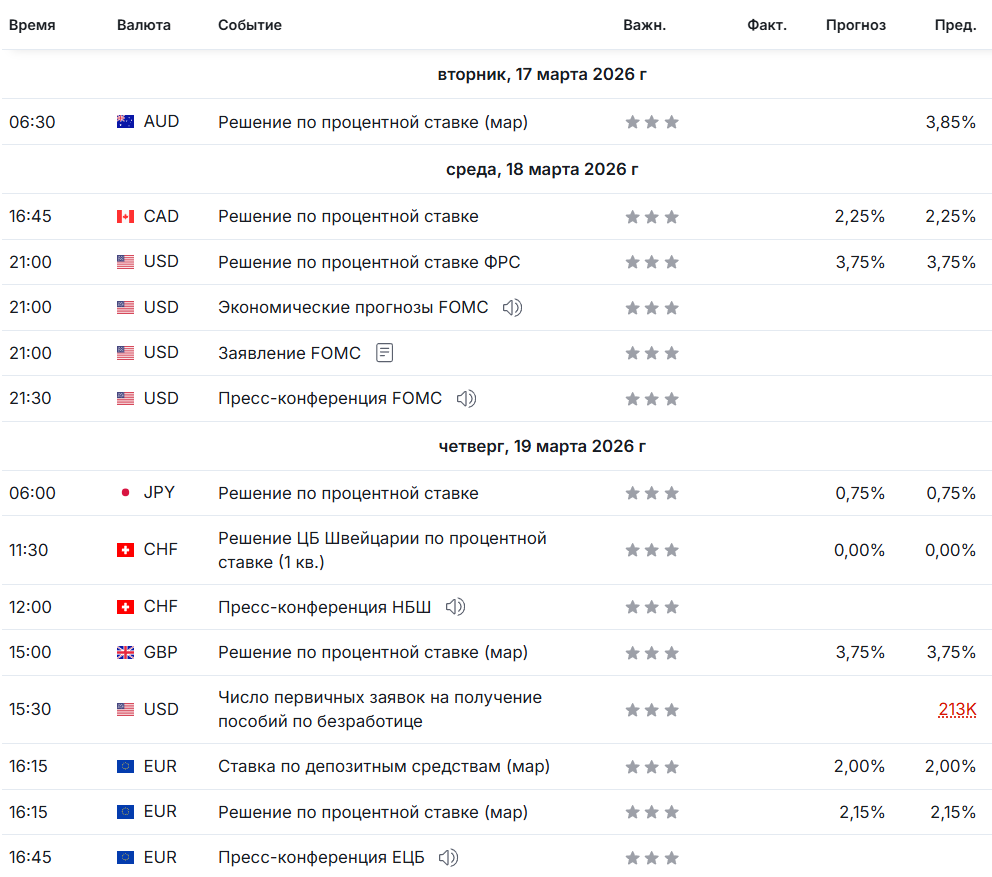Screen dimensions: 992x877
Task: Click the UK flag icon for GBP
Action: tap(125, 653)
